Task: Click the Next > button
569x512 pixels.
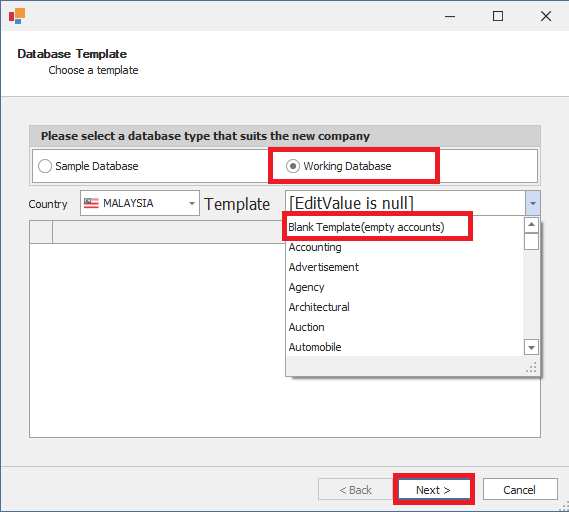Action: pyautogui.click(x=433, y=490)
